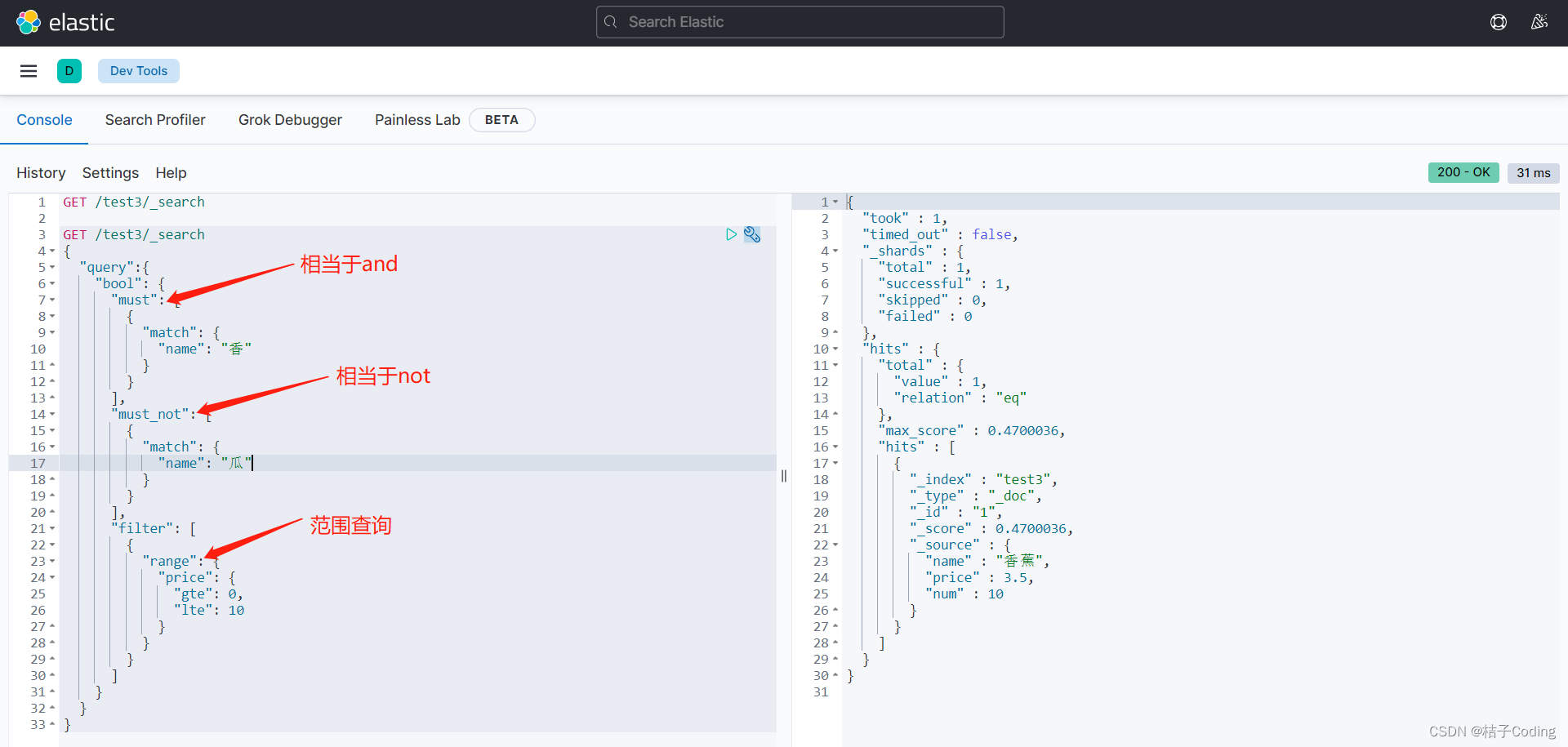Click "timed_out" : false in response
1568x747 pixels.
pyautogui.click(x=940, y=234)
